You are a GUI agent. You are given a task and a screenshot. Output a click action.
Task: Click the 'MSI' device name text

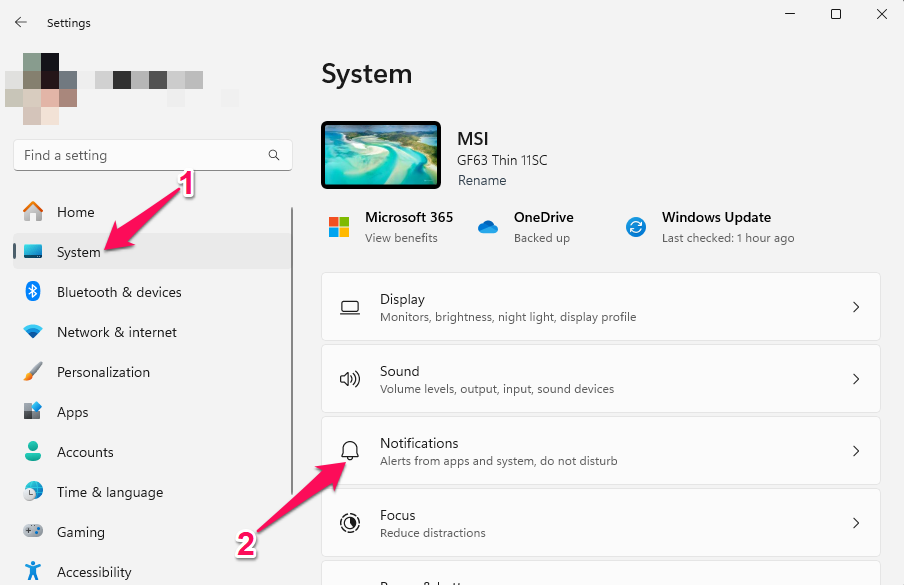click(x=473, y=138)
